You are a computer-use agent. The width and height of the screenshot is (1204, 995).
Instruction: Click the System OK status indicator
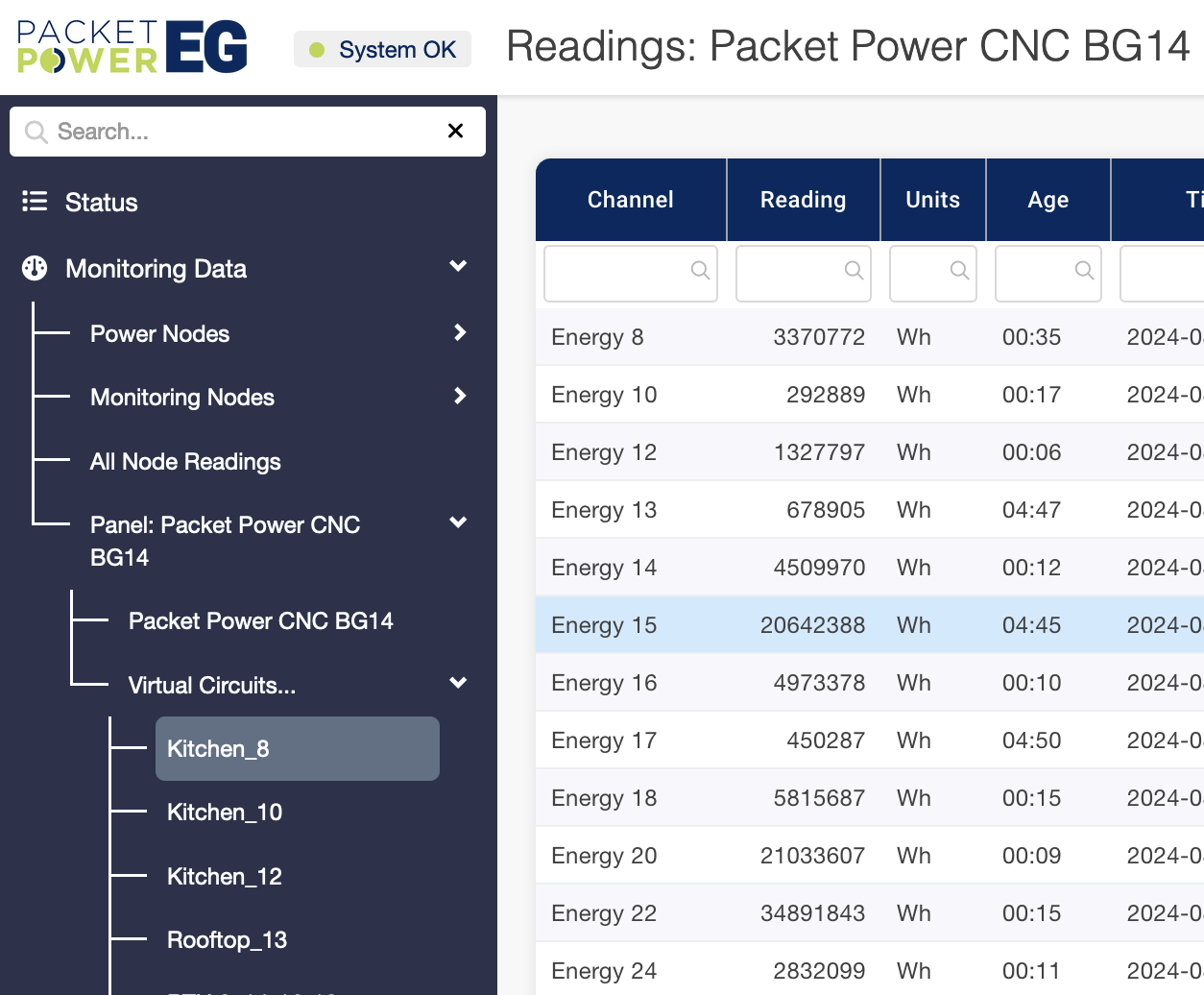click(x=382, y=50)
